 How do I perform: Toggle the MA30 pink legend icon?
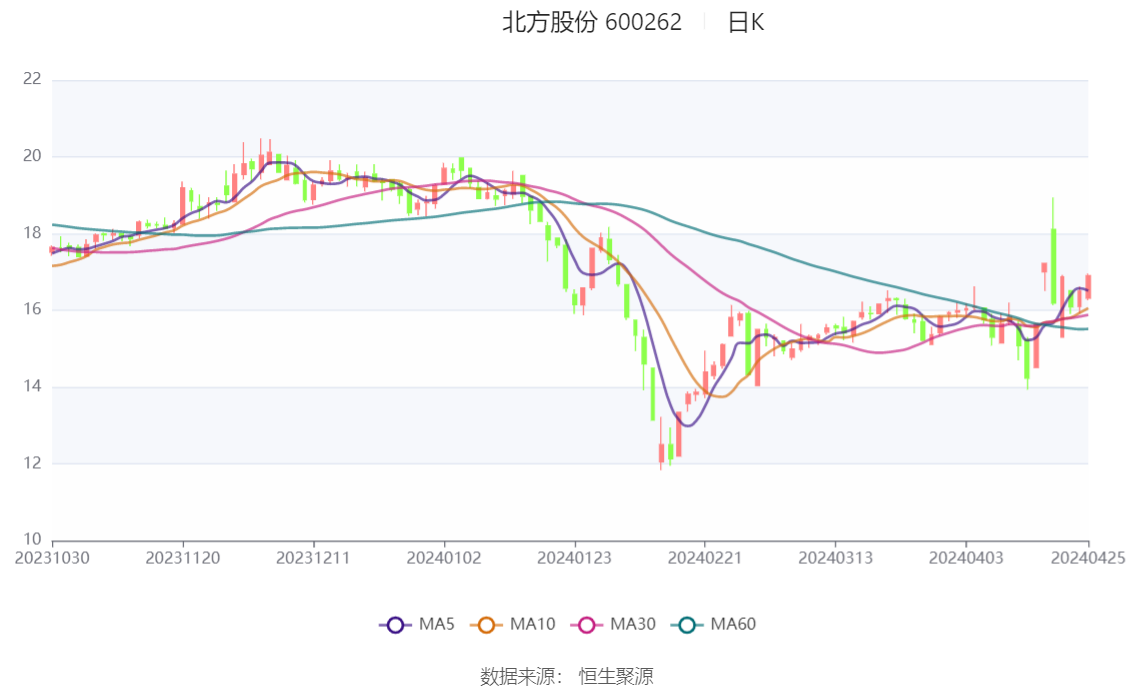tap(587, 625)
